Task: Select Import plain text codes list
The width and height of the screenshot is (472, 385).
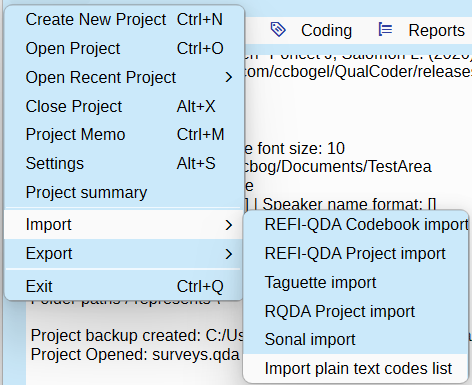Action: pyautogui.click(x=356, y=368)
